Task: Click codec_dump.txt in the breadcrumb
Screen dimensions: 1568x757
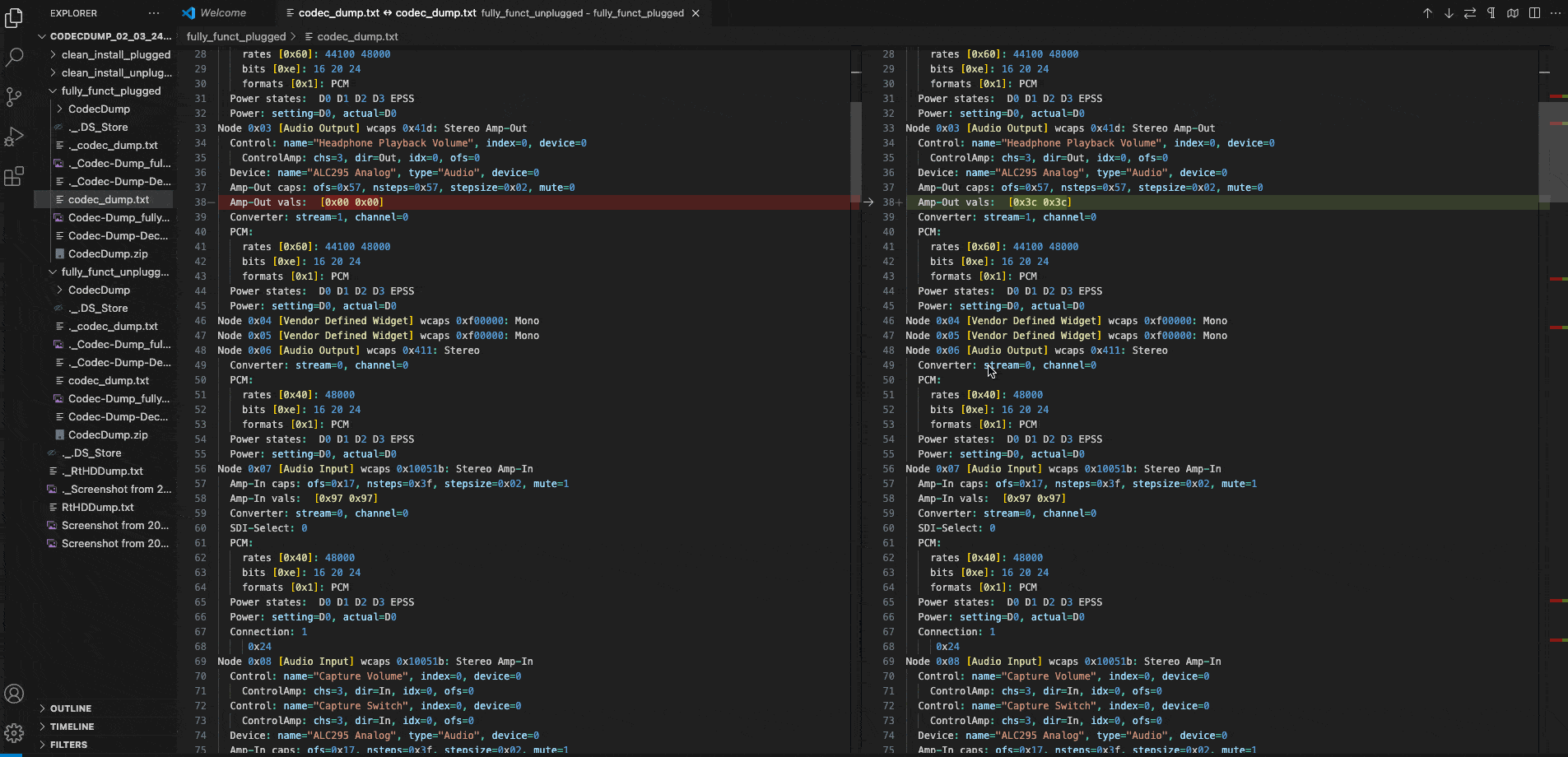Action: [x=357, y=36]
